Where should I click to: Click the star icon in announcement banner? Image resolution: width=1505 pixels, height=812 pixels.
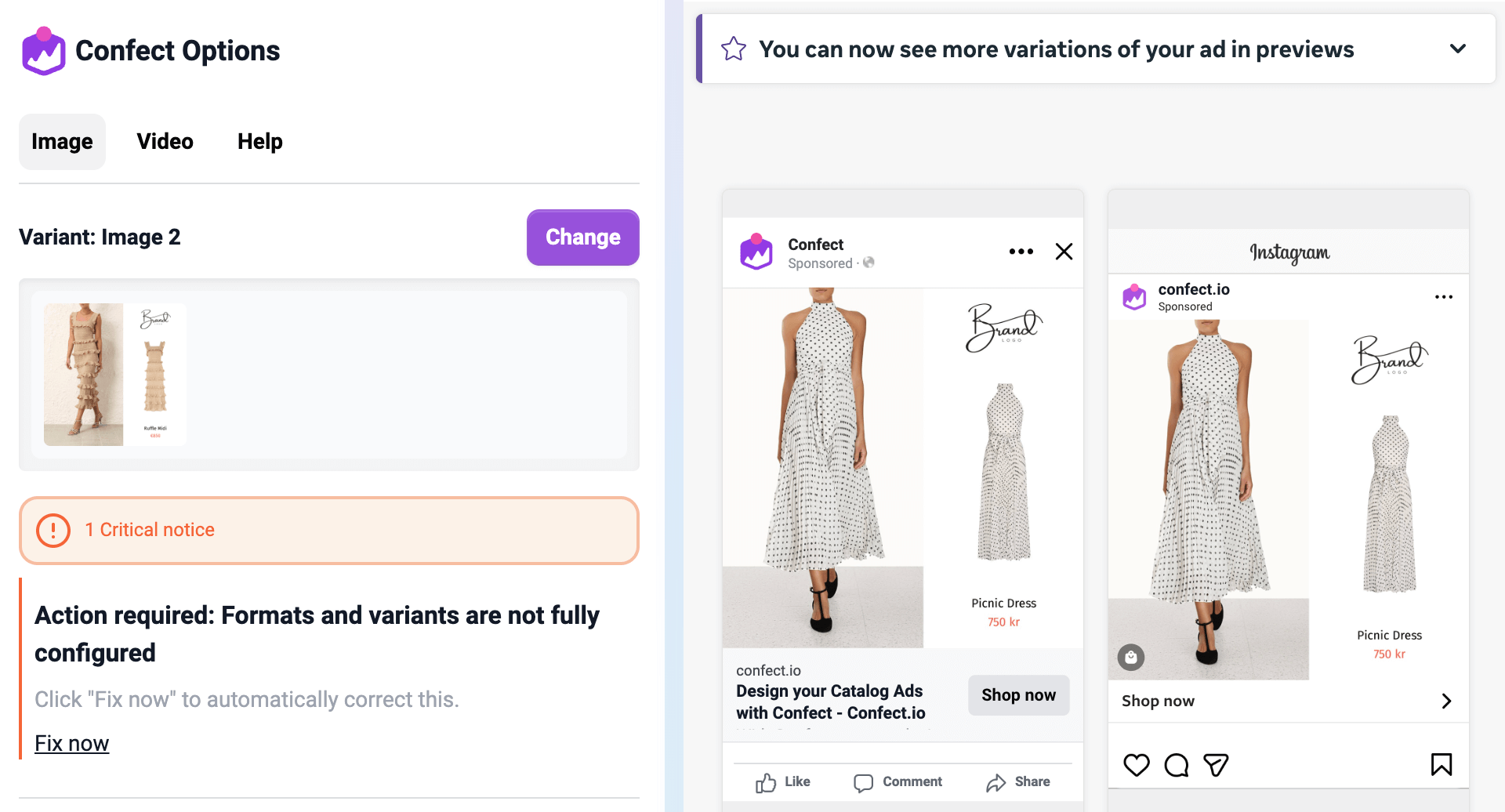pos(734,49)
